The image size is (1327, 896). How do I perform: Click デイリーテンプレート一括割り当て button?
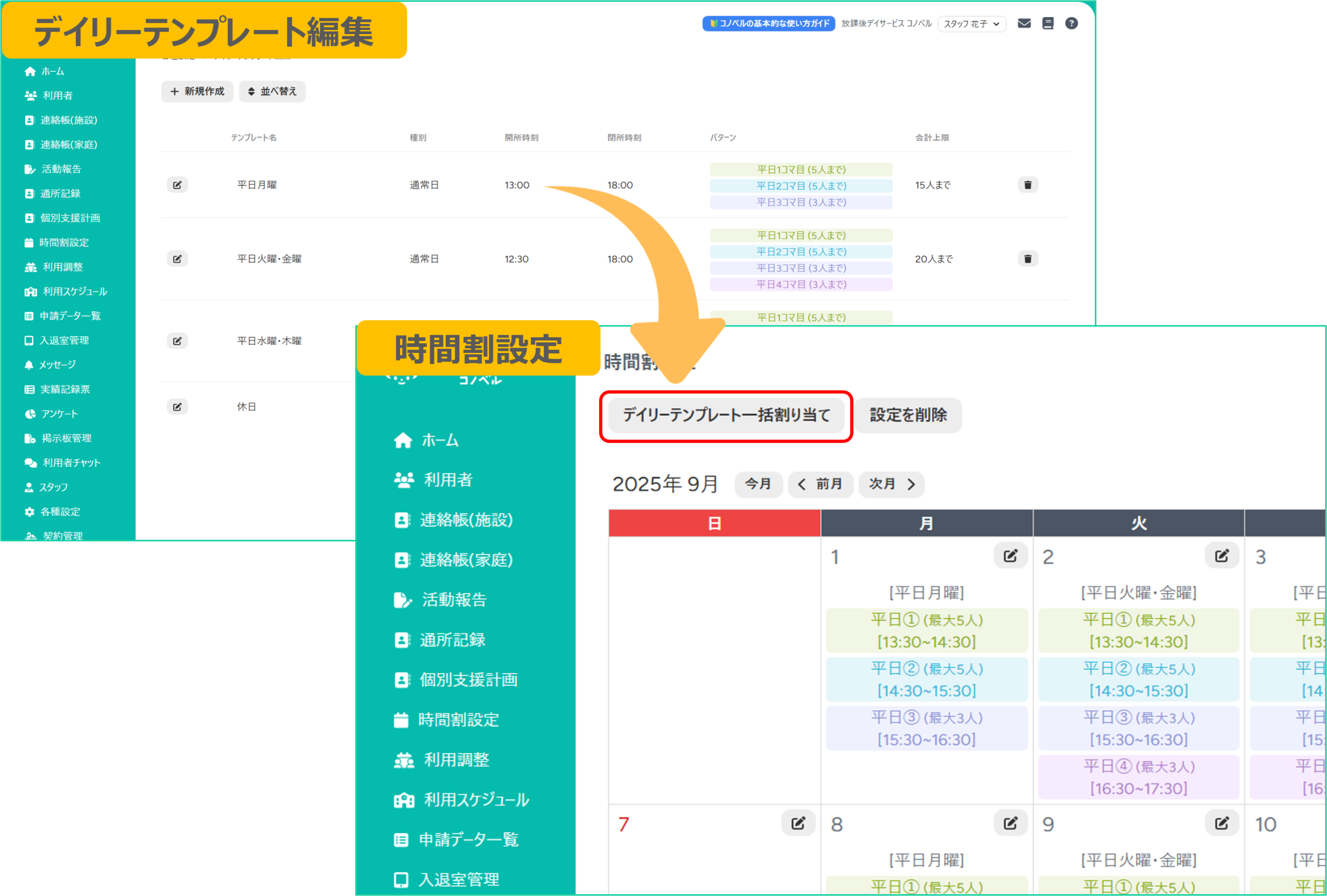point(726,416)
